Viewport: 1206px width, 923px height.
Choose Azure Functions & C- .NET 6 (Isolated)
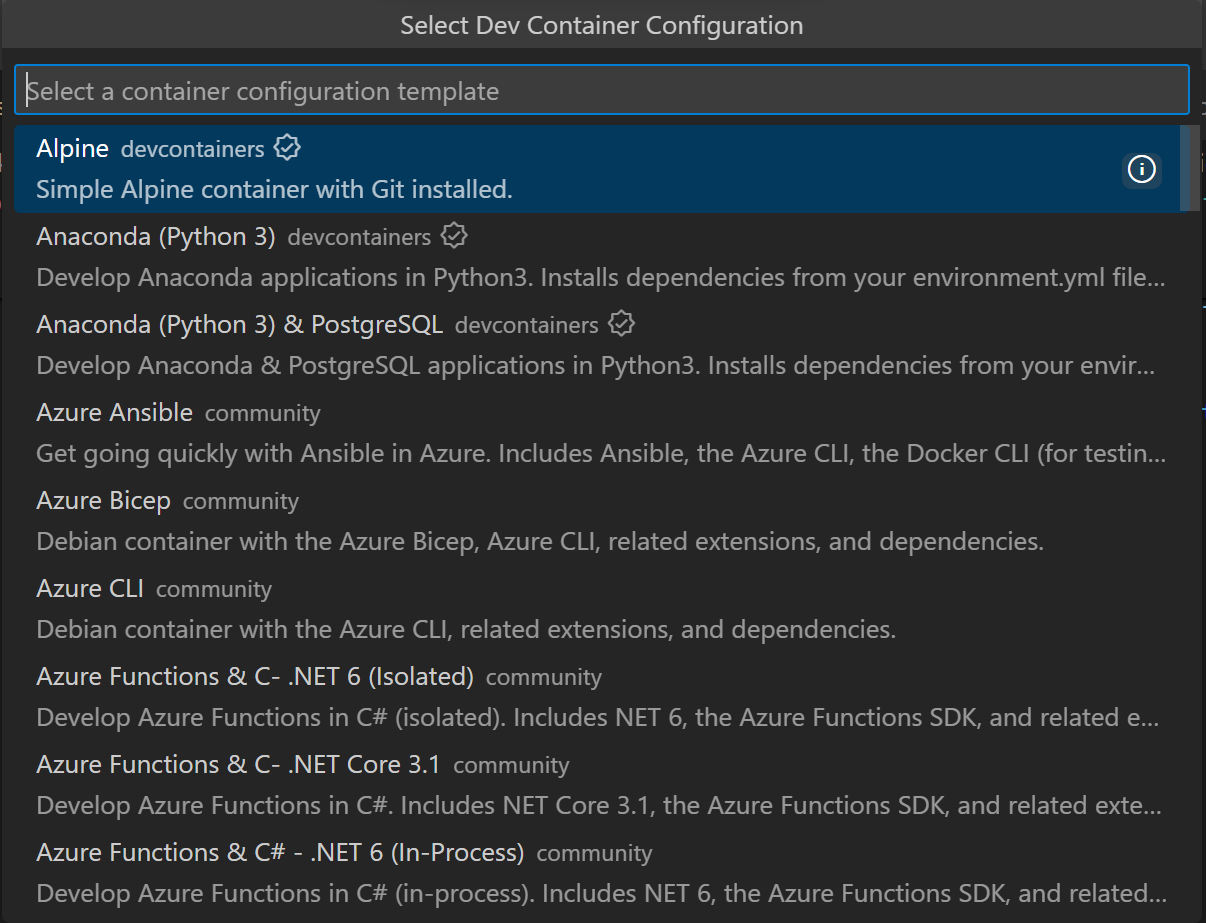tap(253, 676)
